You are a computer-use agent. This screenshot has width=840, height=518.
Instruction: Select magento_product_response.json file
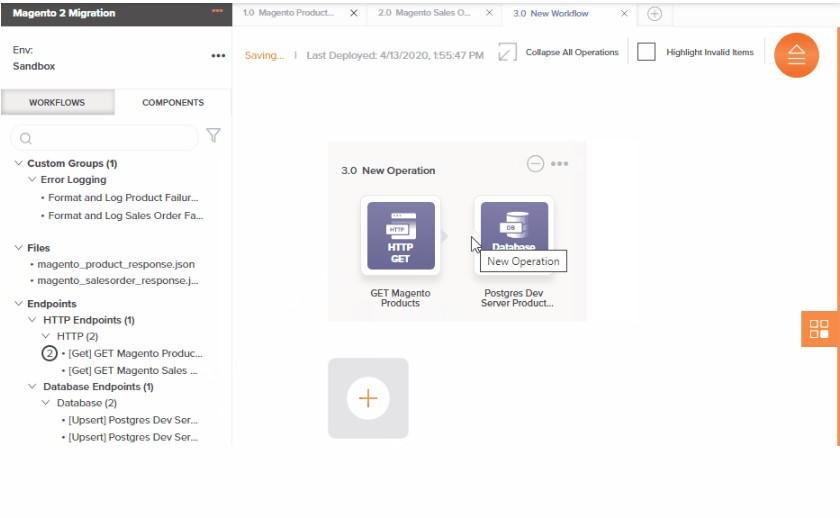[x=116, y=264]
